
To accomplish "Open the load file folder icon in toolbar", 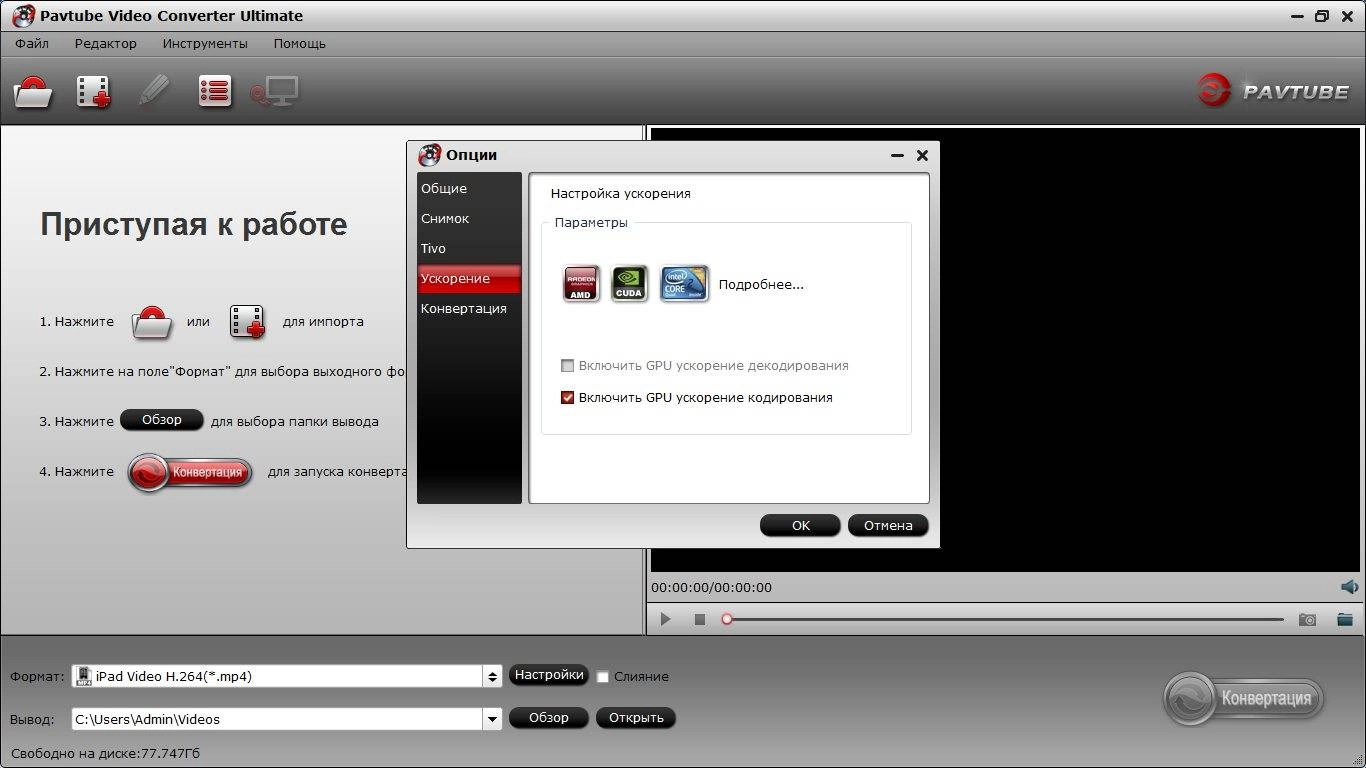I will point(33,92).
